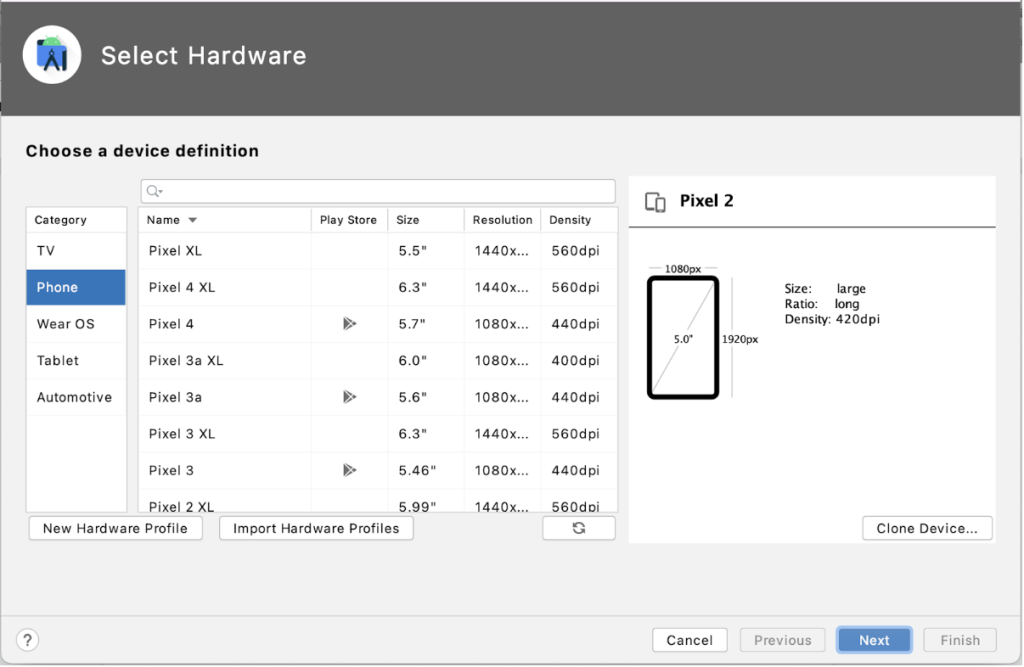Create a New Hardware Profile
Viewport: 1024px width, 667px height.
click(x=115, y=528)
